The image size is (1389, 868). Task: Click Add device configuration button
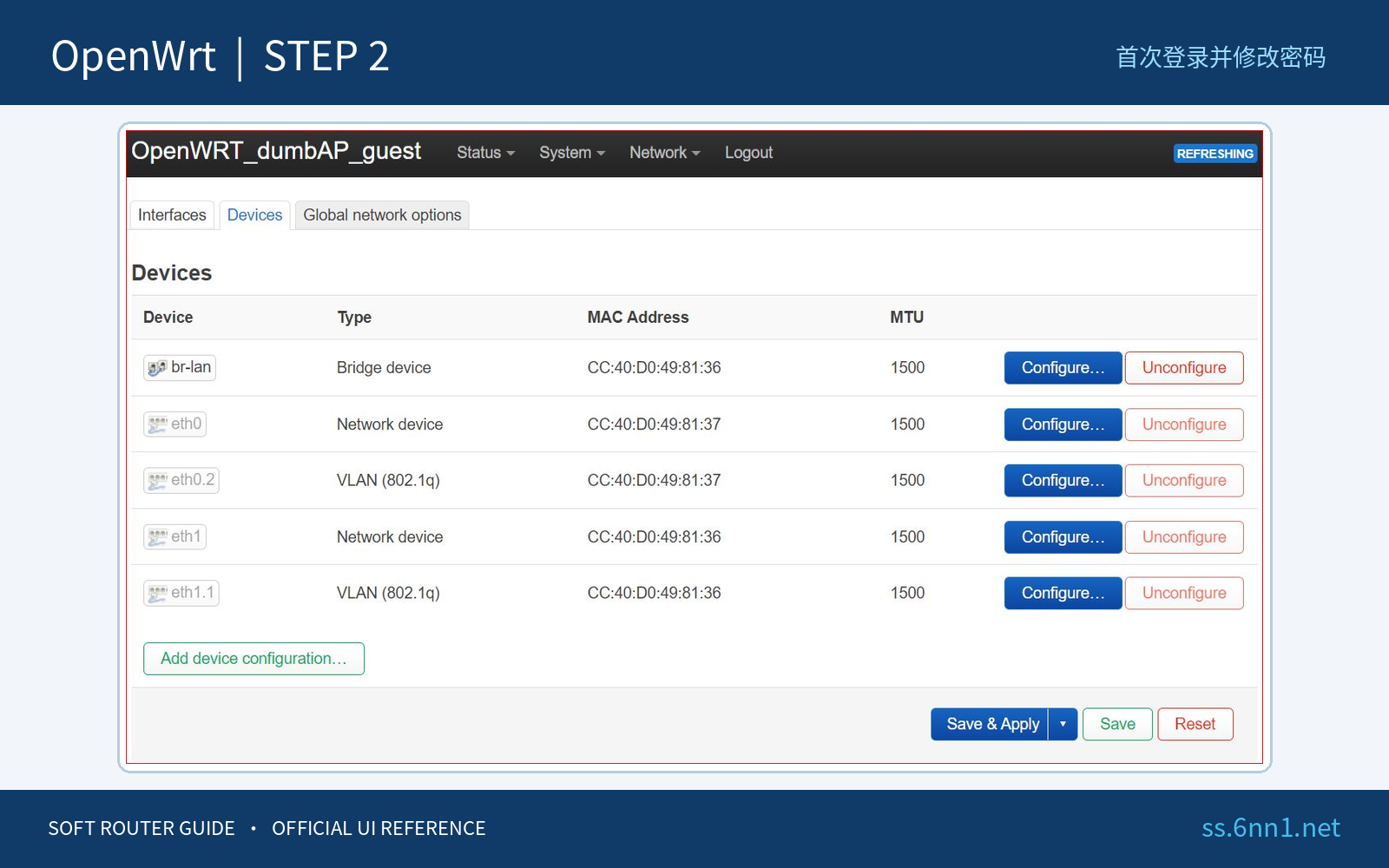click(253, 659)
